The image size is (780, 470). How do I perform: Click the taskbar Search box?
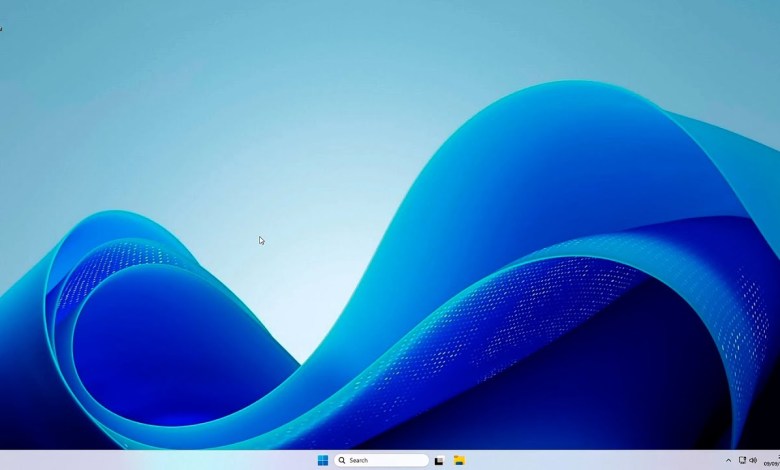[x=382, y=461]
